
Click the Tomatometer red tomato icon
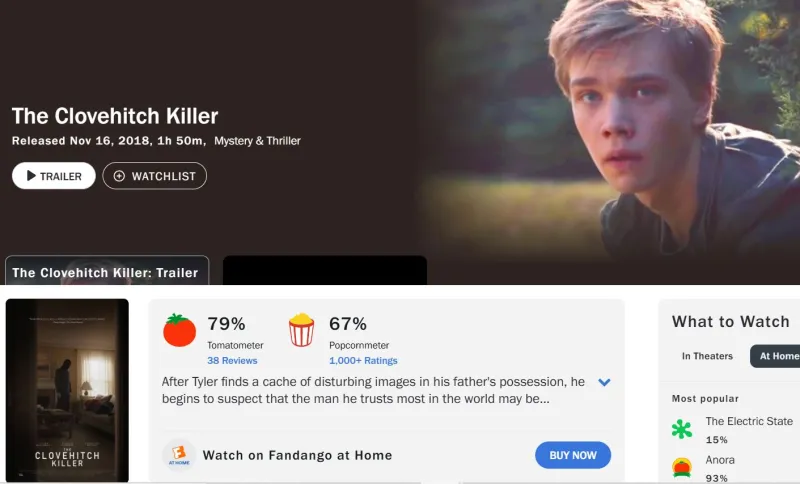pyautogui.click(x=180, y=330)
